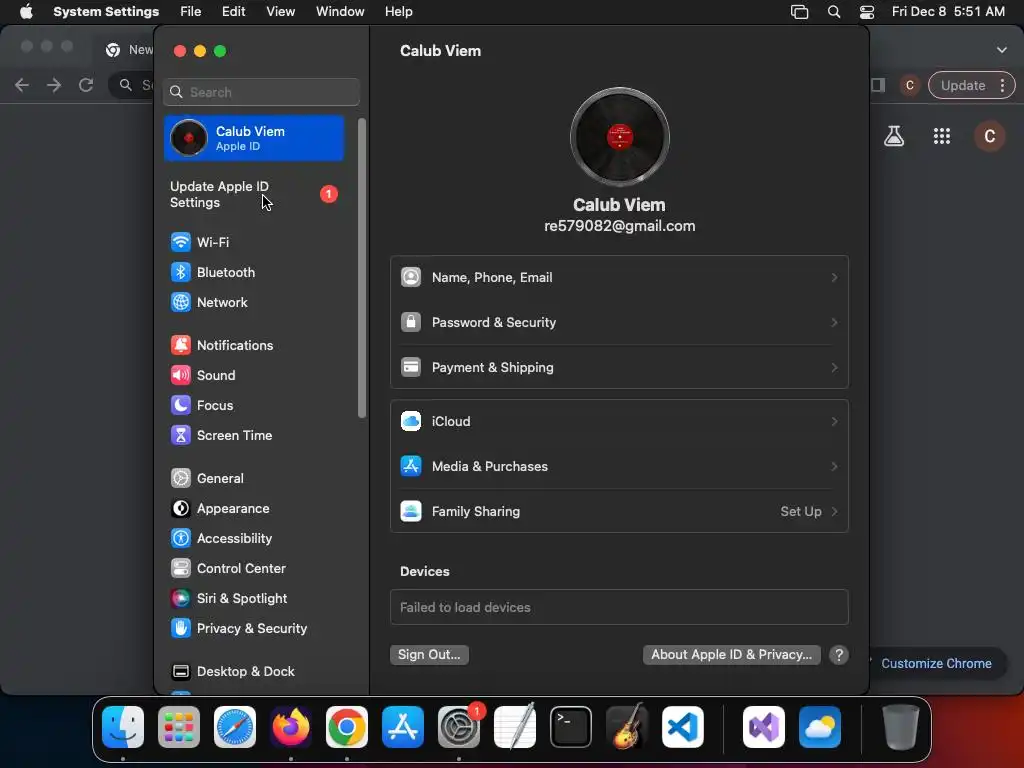The height and width of the screenshot is (768, 1024).
Task: Click About Apple ID & Privacy button
Action: (x=731, y=654)
